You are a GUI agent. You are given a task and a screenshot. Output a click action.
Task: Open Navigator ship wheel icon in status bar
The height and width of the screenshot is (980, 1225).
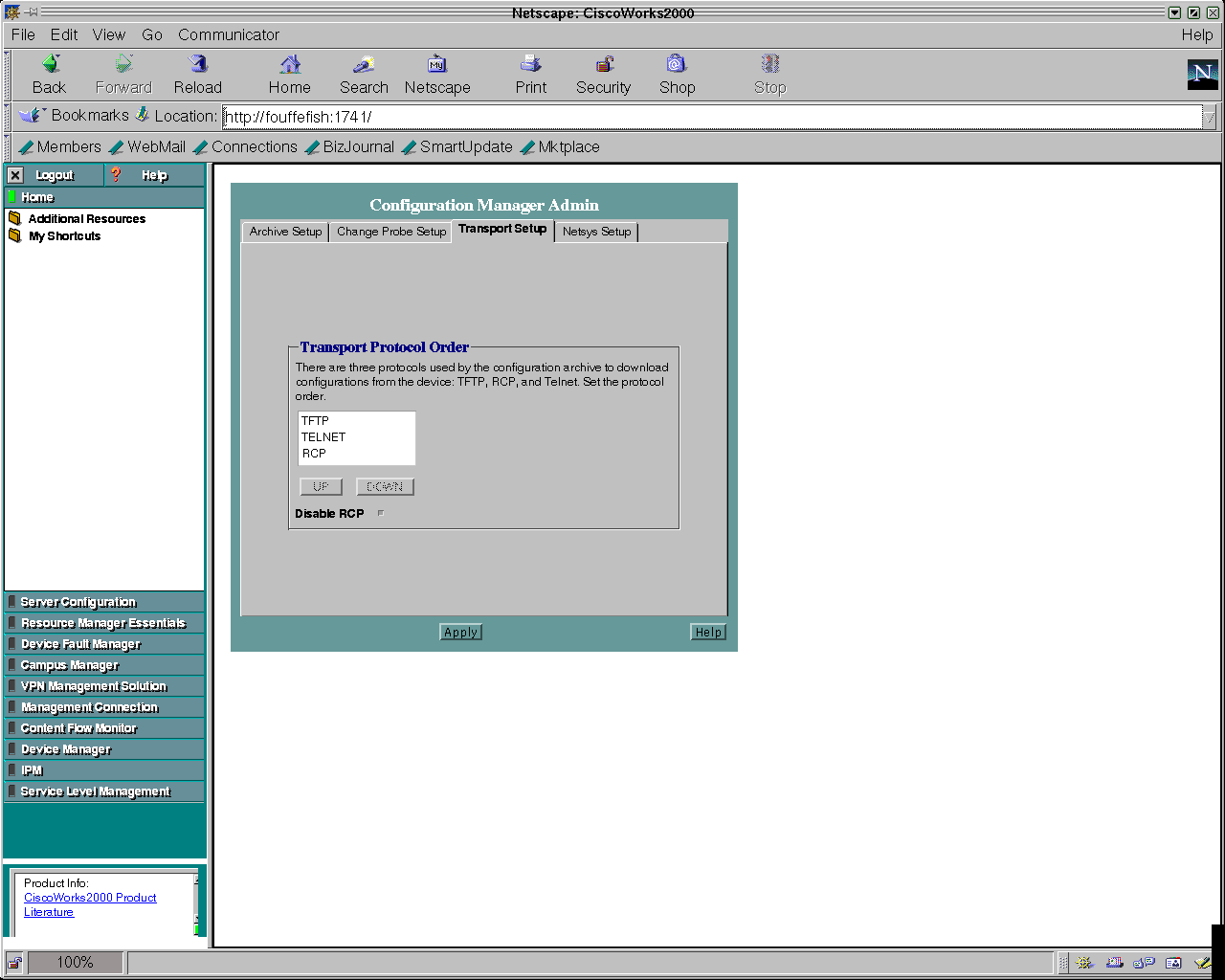1083,963
